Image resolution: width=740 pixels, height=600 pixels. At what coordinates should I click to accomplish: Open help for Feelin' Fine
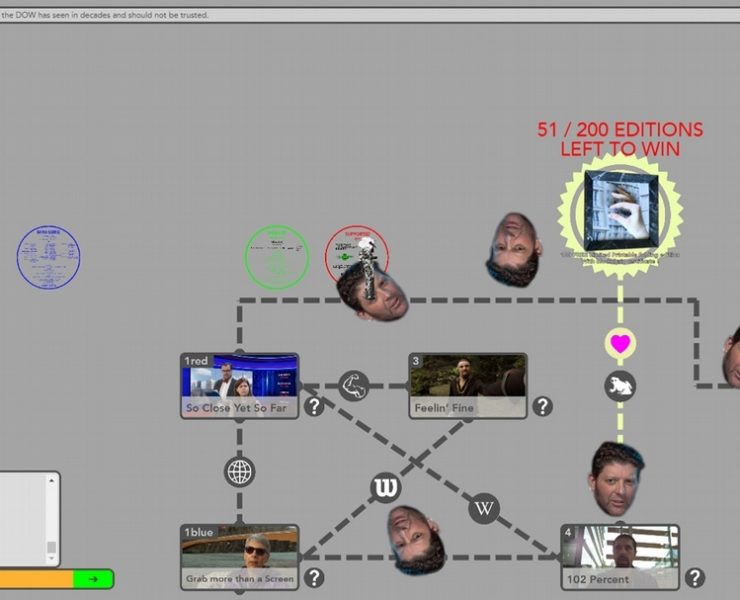542,406
